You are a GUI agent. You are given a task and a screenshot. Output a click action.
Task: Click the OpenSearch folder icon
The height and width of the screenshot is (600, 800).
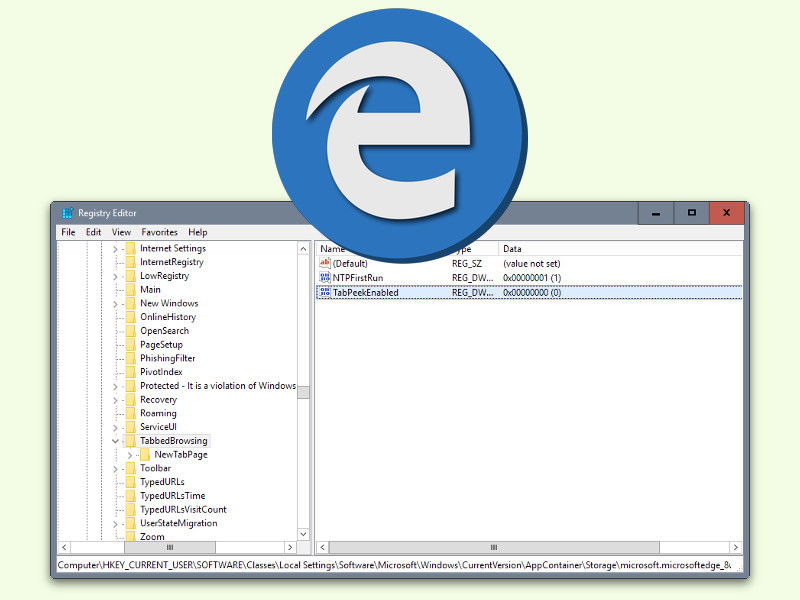coord(131,331)
